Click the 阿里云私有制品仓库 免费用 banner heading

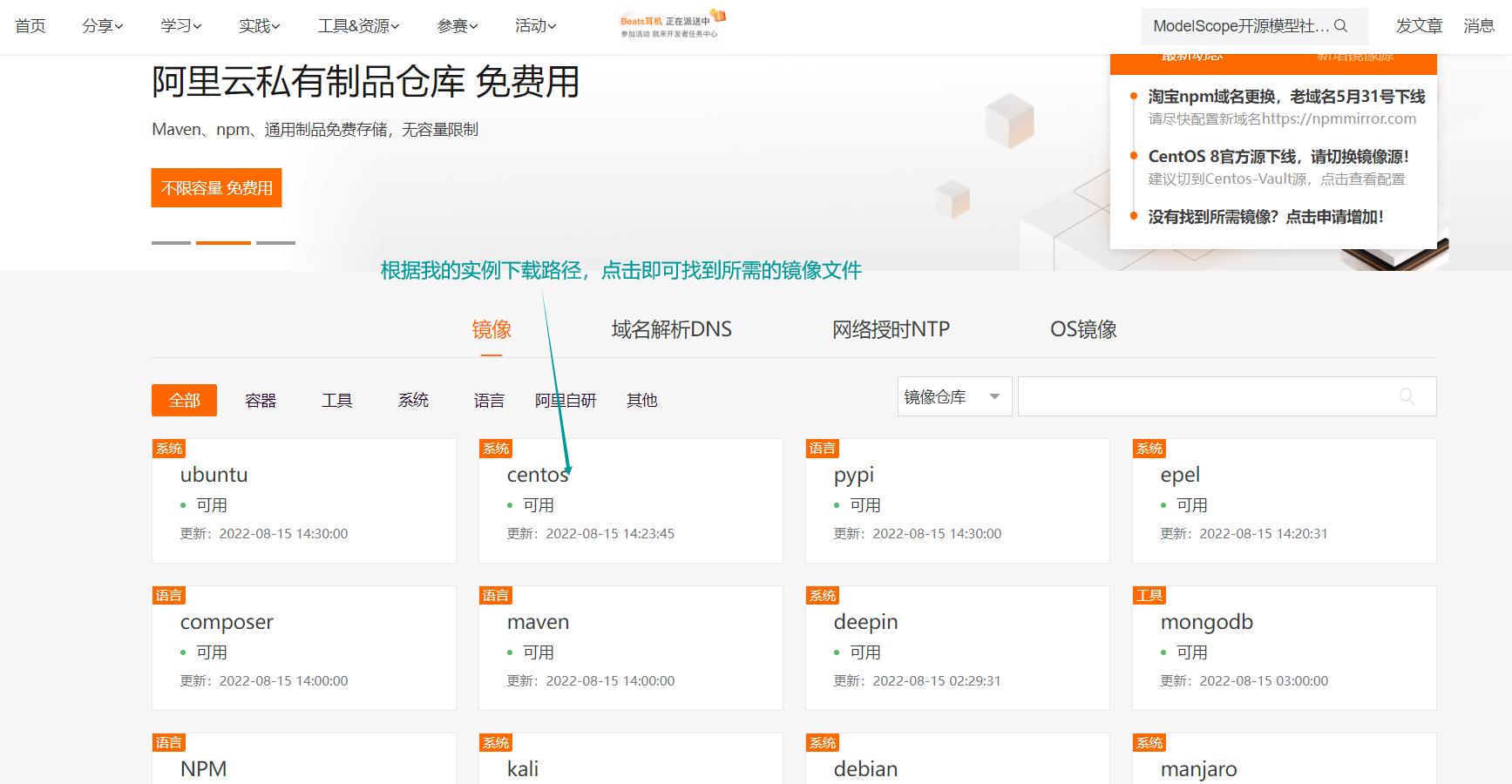pyautogui.click(x=366, y=83)
